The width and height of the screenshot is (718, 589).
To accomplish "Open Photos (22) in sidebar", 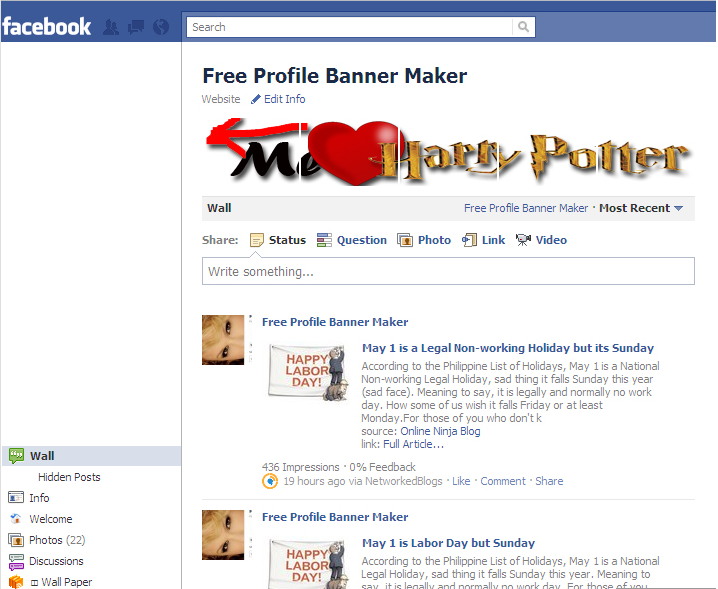I will coord(57,540).
